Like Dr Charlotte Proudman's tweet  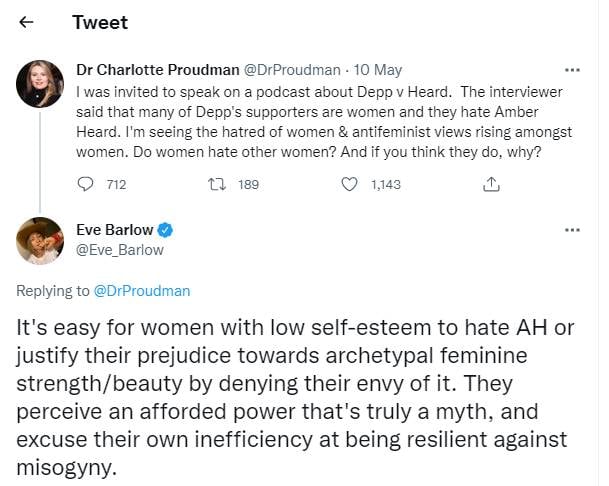[349, 184]
